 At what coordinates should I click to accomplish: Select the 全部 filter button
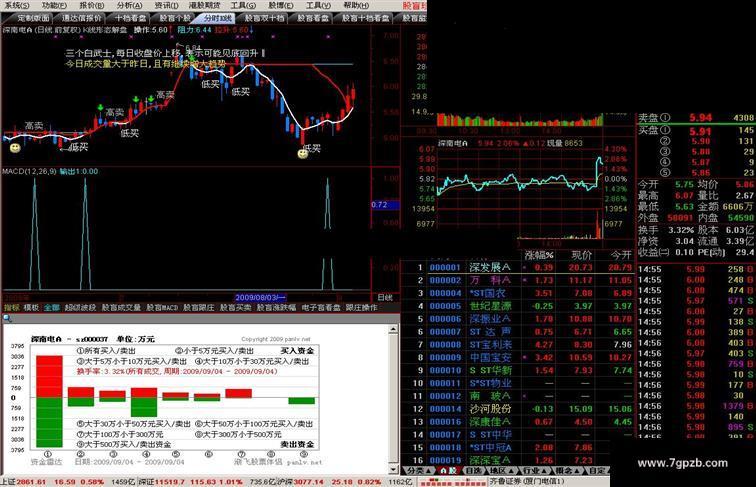coord(52,307)
